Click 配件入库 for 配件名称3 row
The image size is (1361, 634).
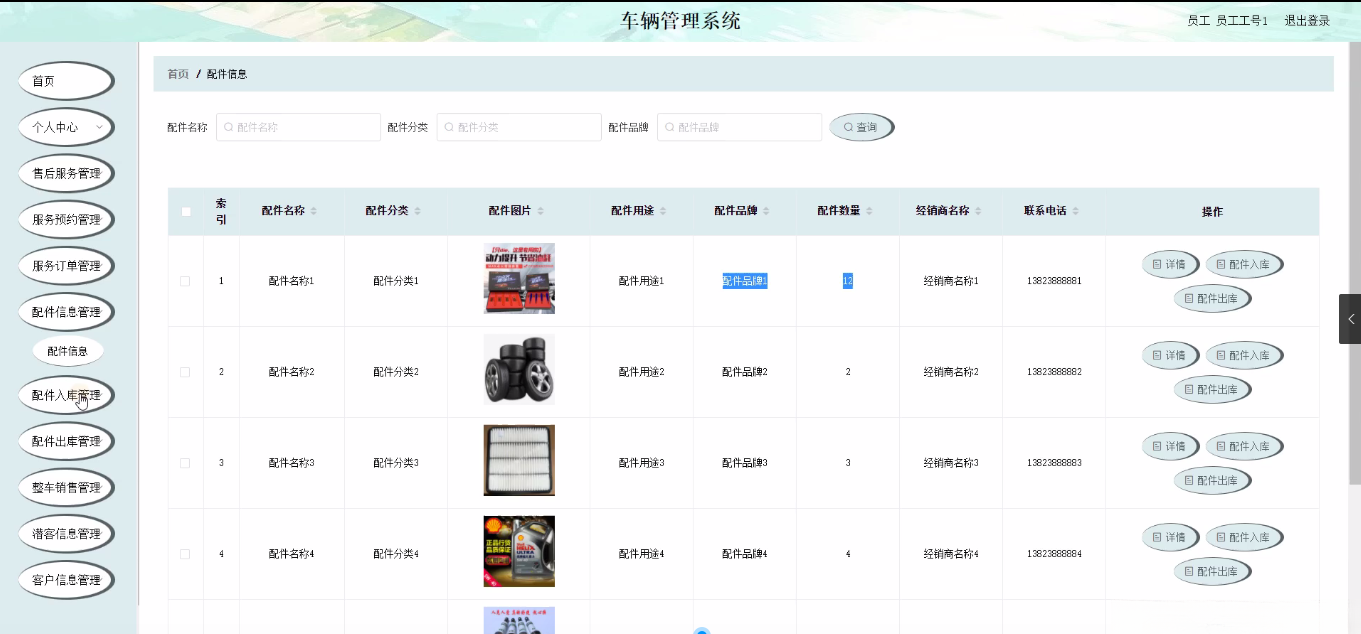[x=1244, y=446]
